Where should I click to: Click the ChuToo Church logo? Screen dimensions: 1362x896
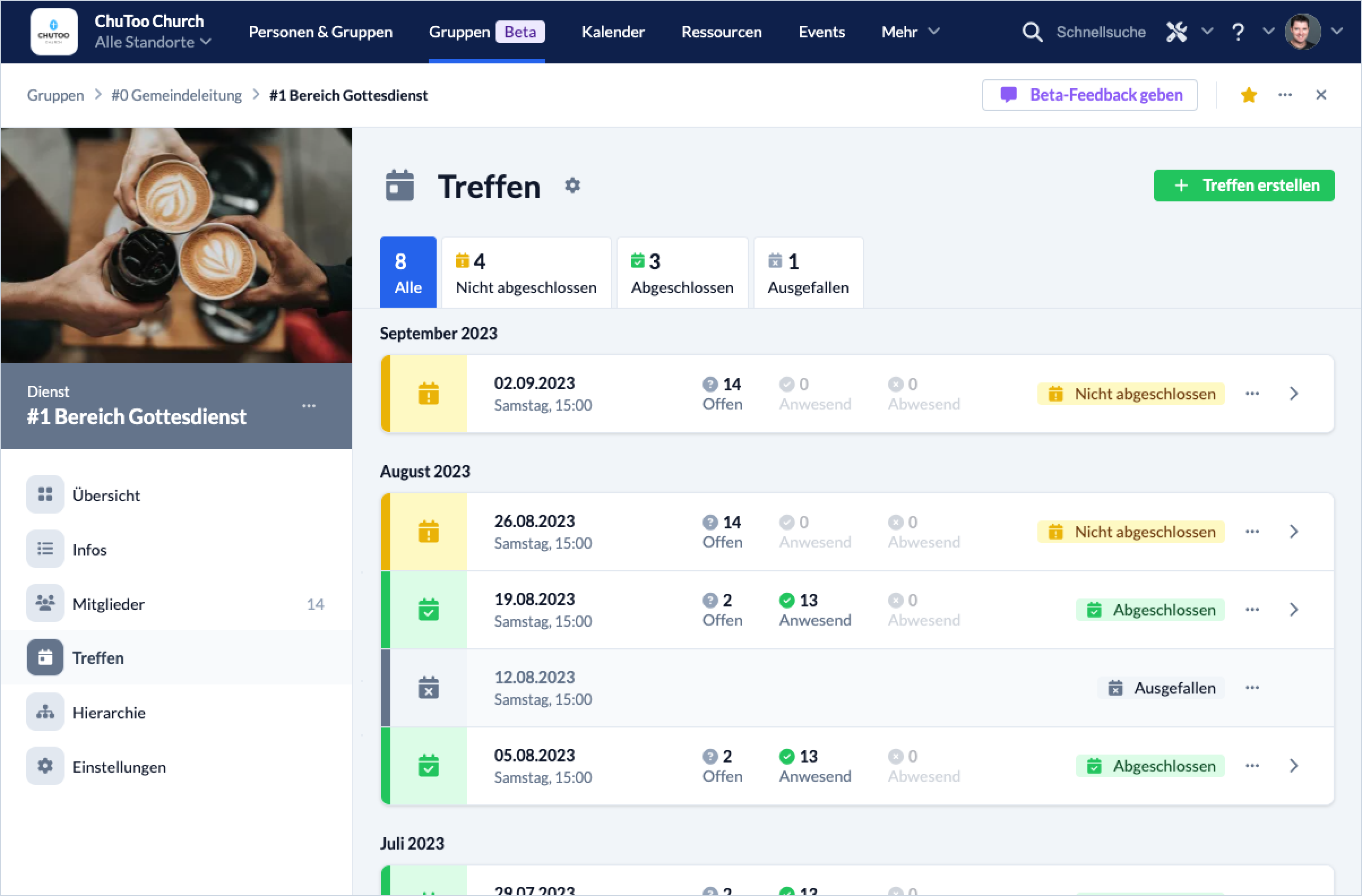coord(54,32)
